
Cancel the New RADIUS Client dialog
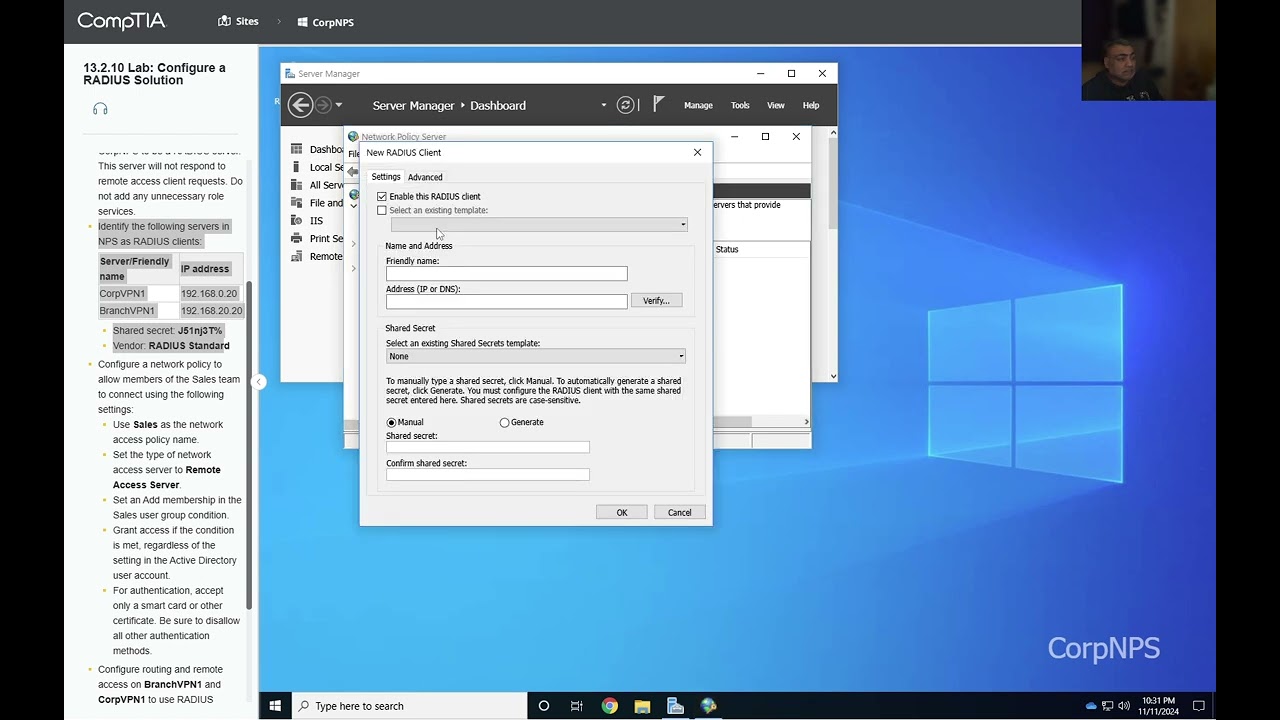680,512
